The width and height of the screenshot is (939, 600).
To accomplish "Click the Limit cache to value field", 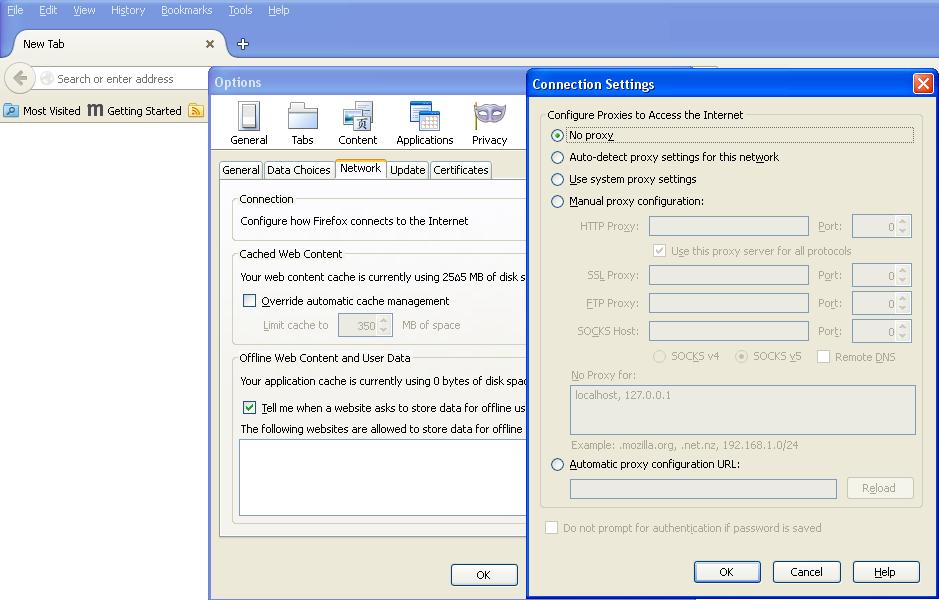I will [x=358, y=325].
